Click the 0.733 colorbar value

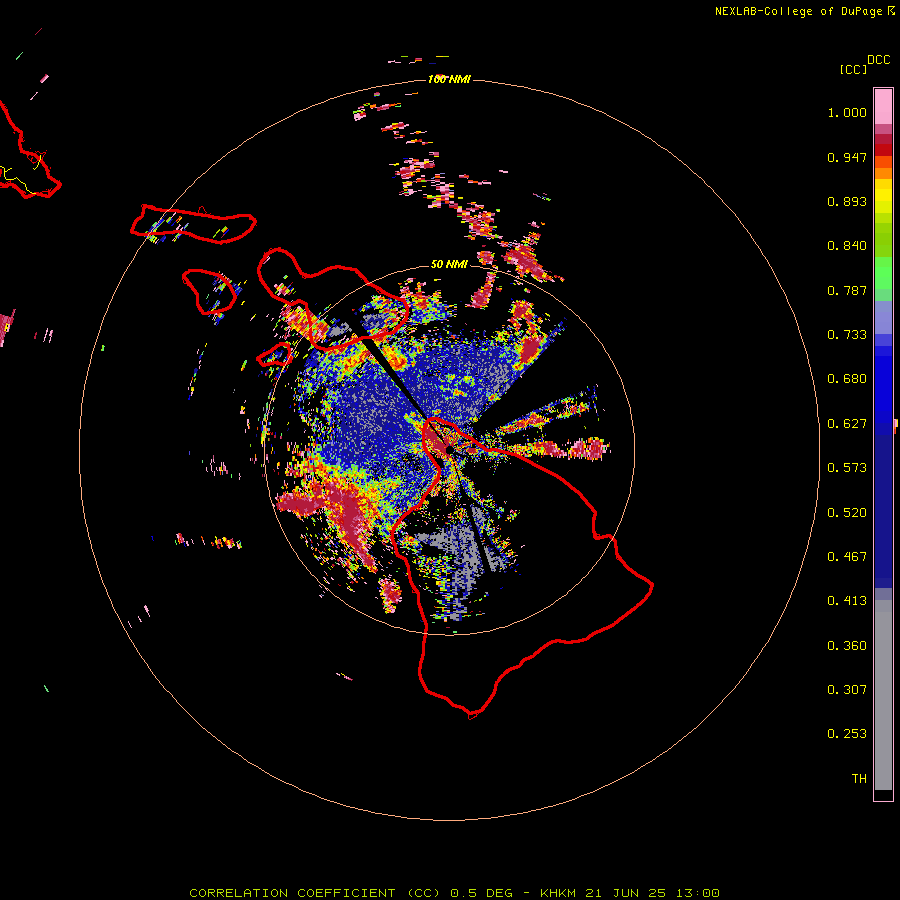tap(847, 335)
